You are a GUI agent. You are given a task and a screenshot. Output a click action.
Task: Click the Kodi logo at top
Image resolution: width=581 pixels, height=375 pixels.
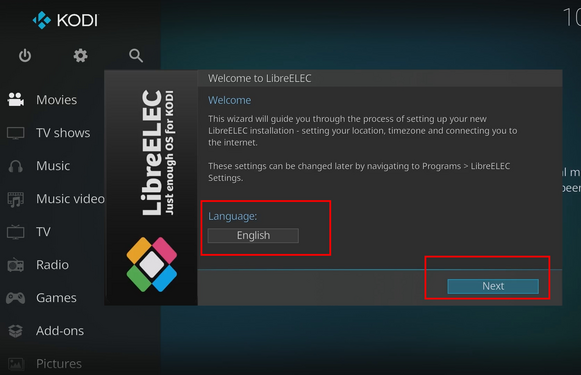65,20
